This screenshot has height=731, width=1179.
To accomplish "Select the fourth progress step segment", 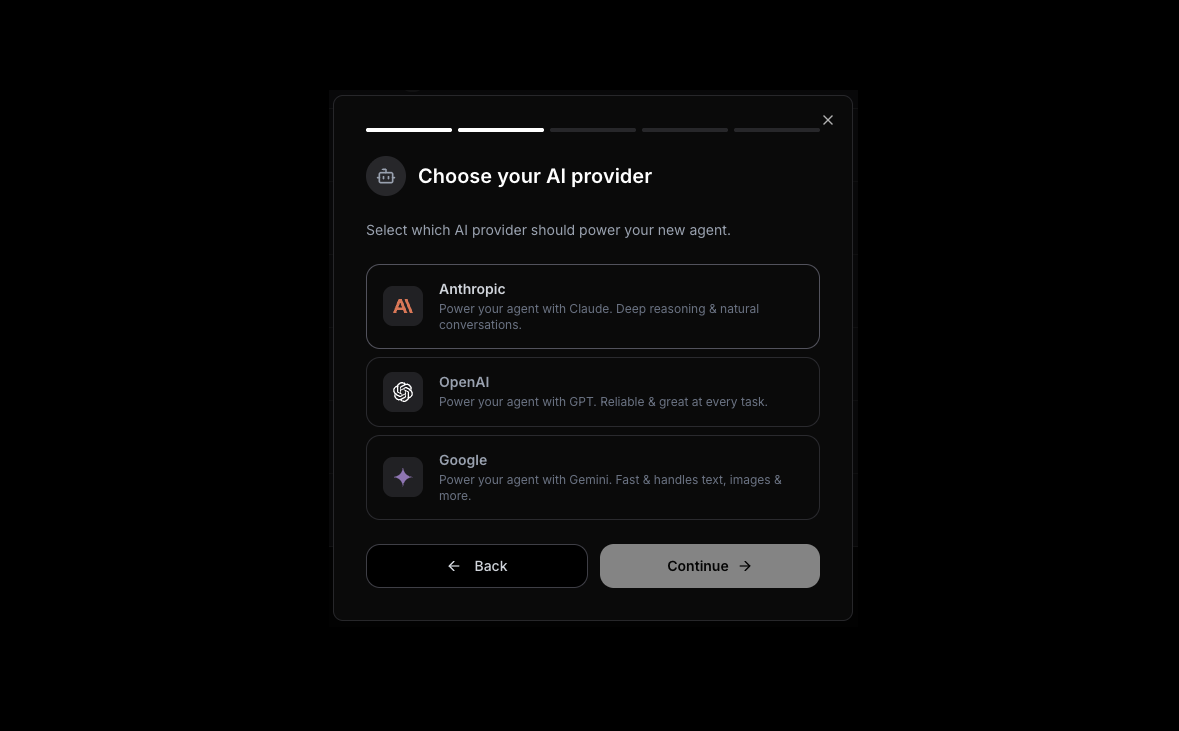I will click(x=685, y=130).
